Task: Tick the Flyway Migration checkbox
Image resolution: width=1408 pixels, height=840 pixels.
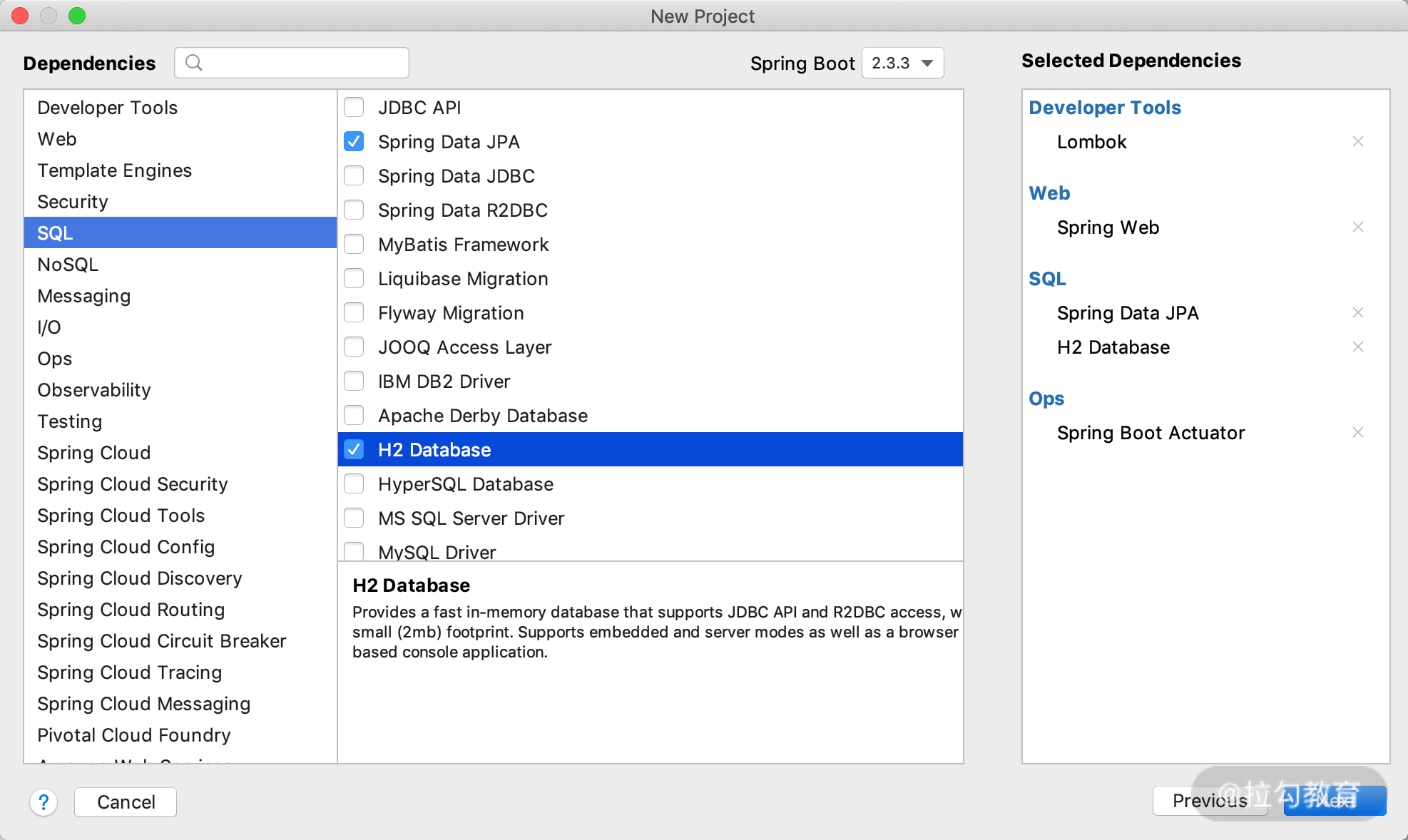Action: tap(354, 312)
